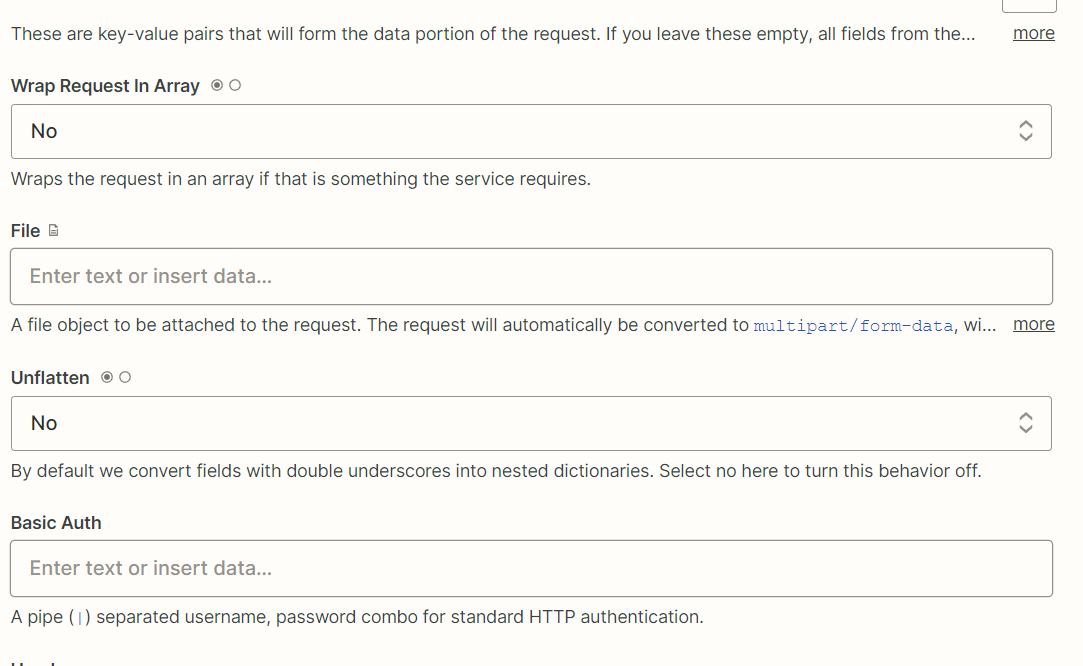Click the multipart/form-data code text
Image resolution: width=1083 pixels, height=666 pixels.
[x=853, y=326]
